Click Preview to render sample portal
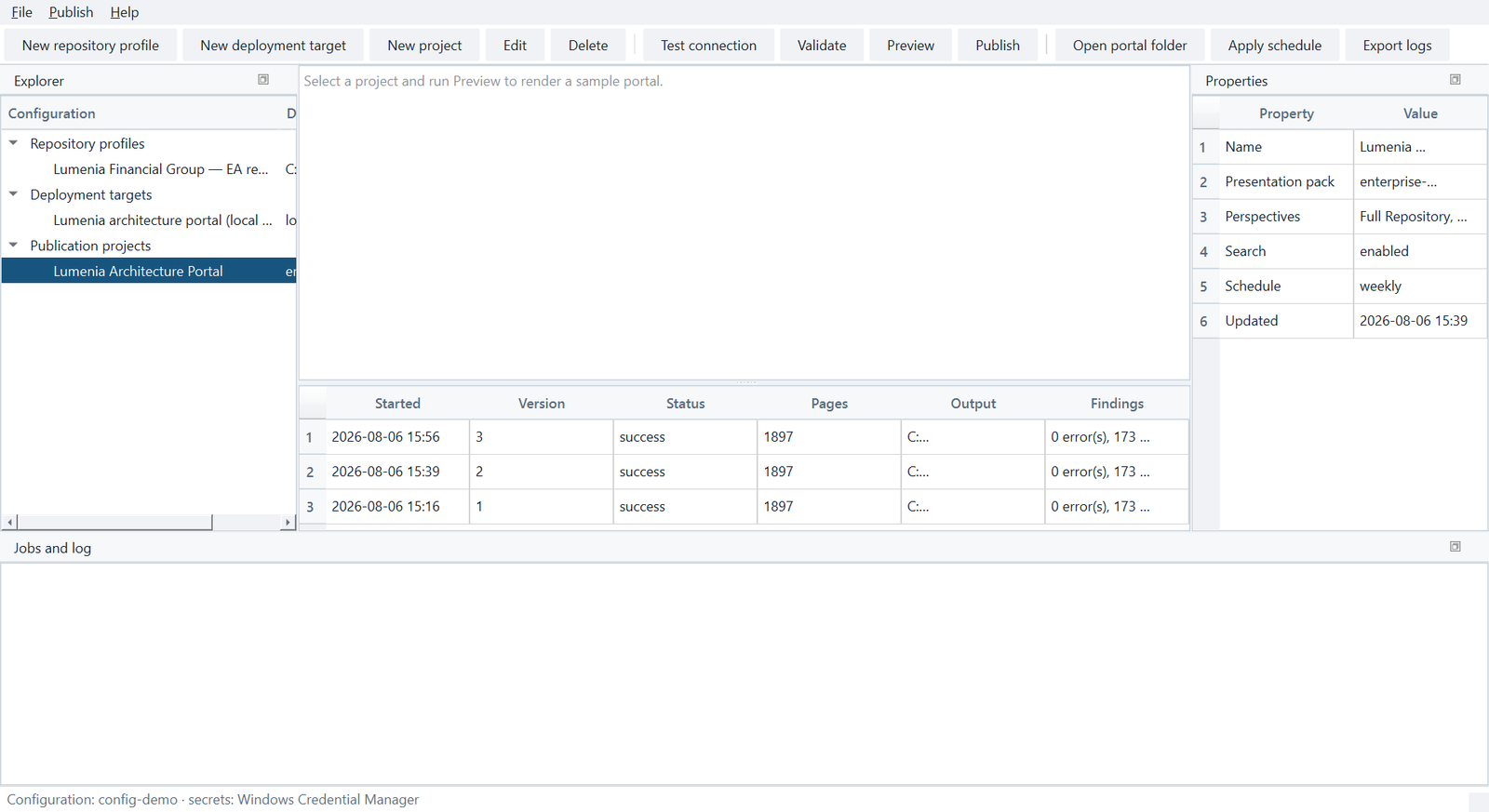1489x812 pixels. (x=910, y=46)
